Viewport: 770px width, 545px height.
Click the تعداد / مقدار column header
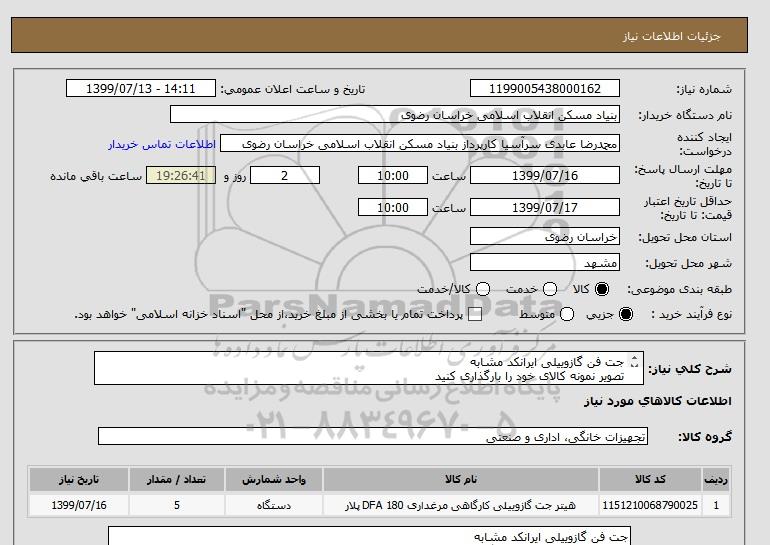click(x=176, y=479)
